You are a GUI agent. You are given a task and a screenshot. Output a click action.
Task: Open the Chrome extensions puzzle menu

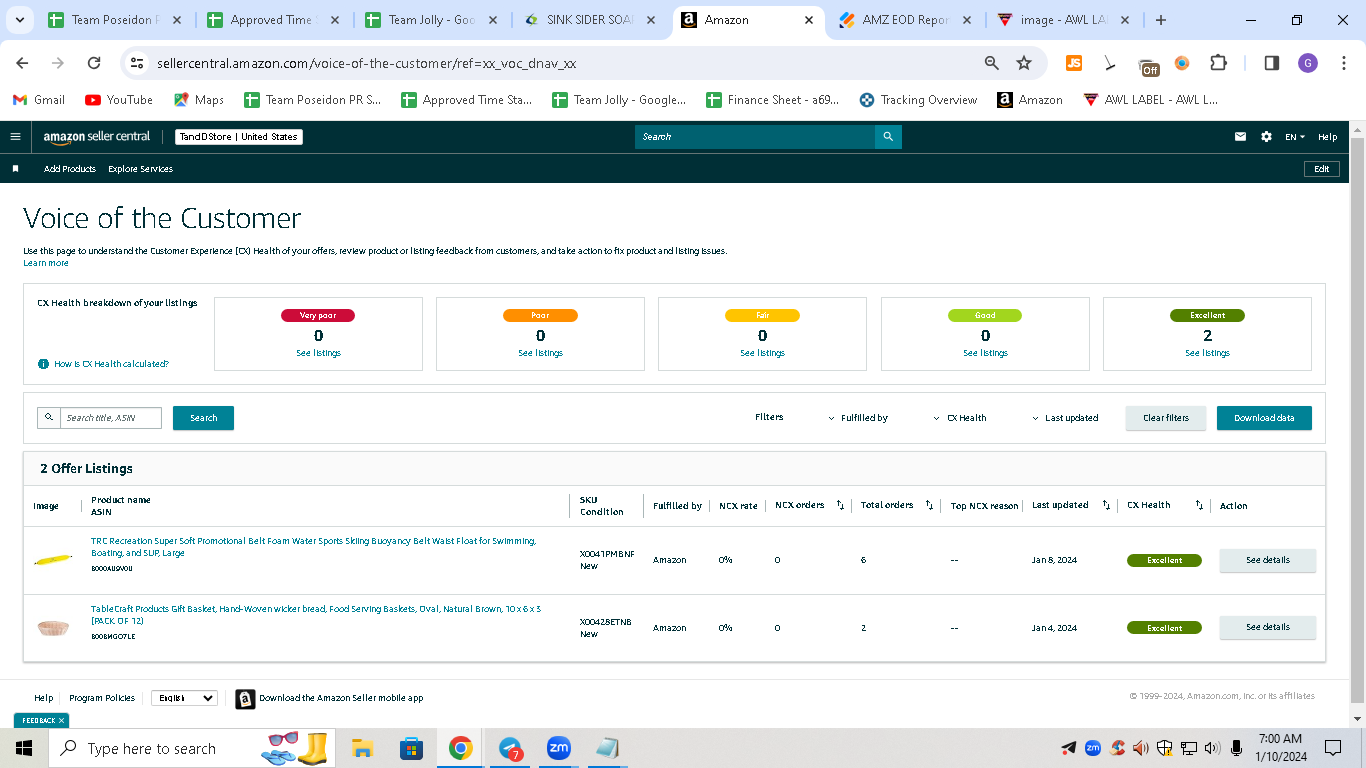[x=1218, y=63]
